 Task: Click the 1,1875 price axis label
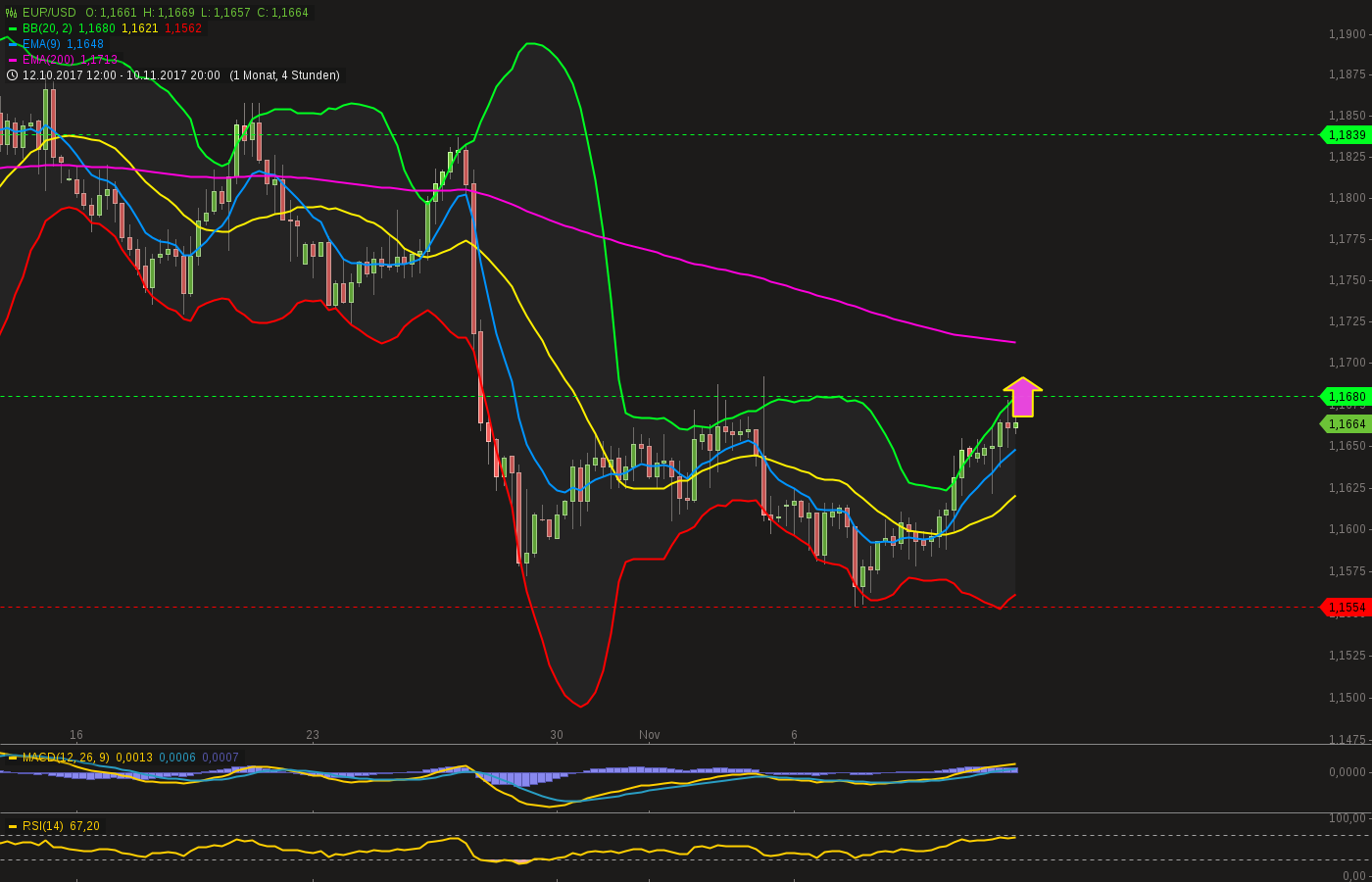[x=1347, y=74]
